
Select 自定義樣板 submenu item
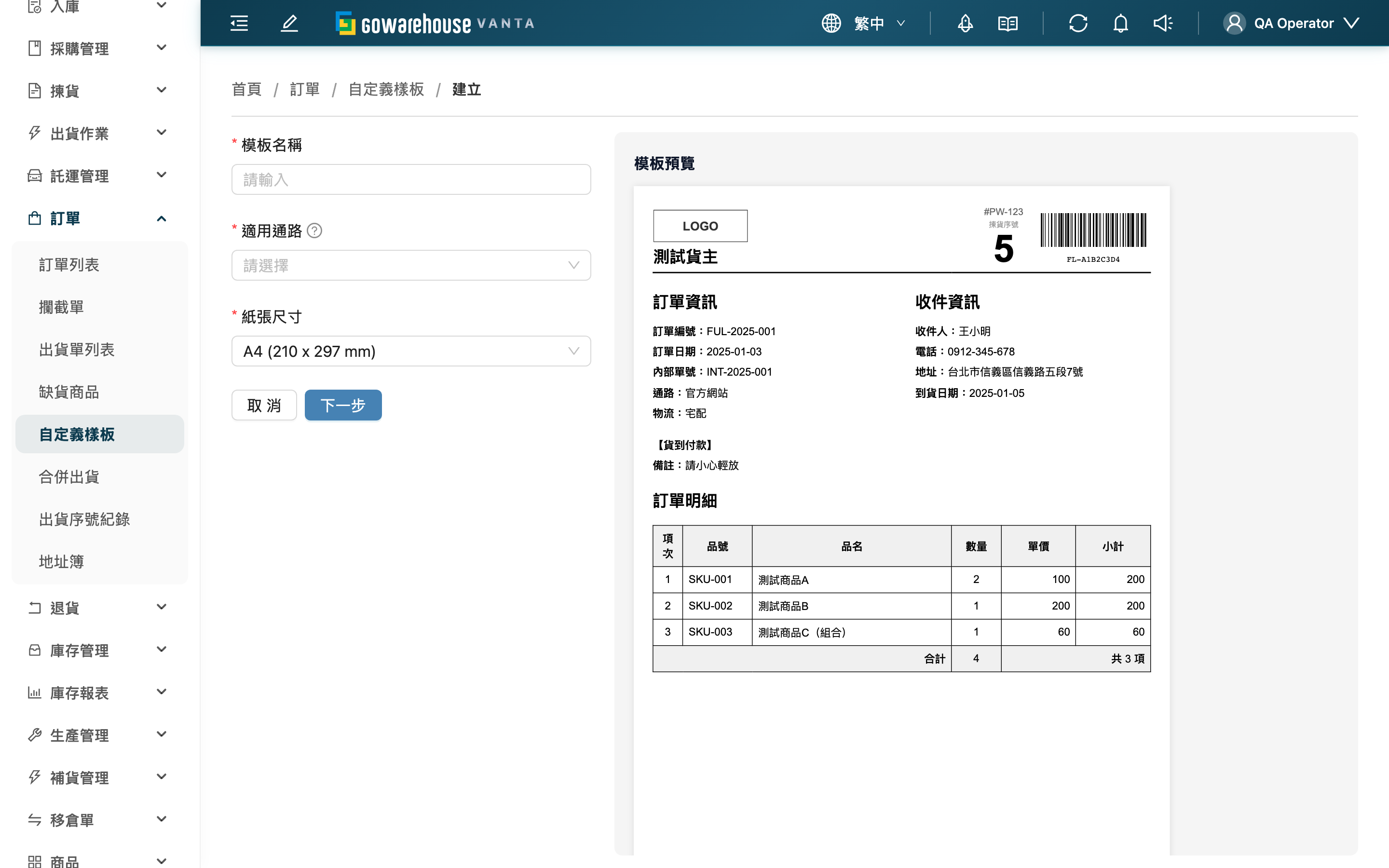pos(100,434)
